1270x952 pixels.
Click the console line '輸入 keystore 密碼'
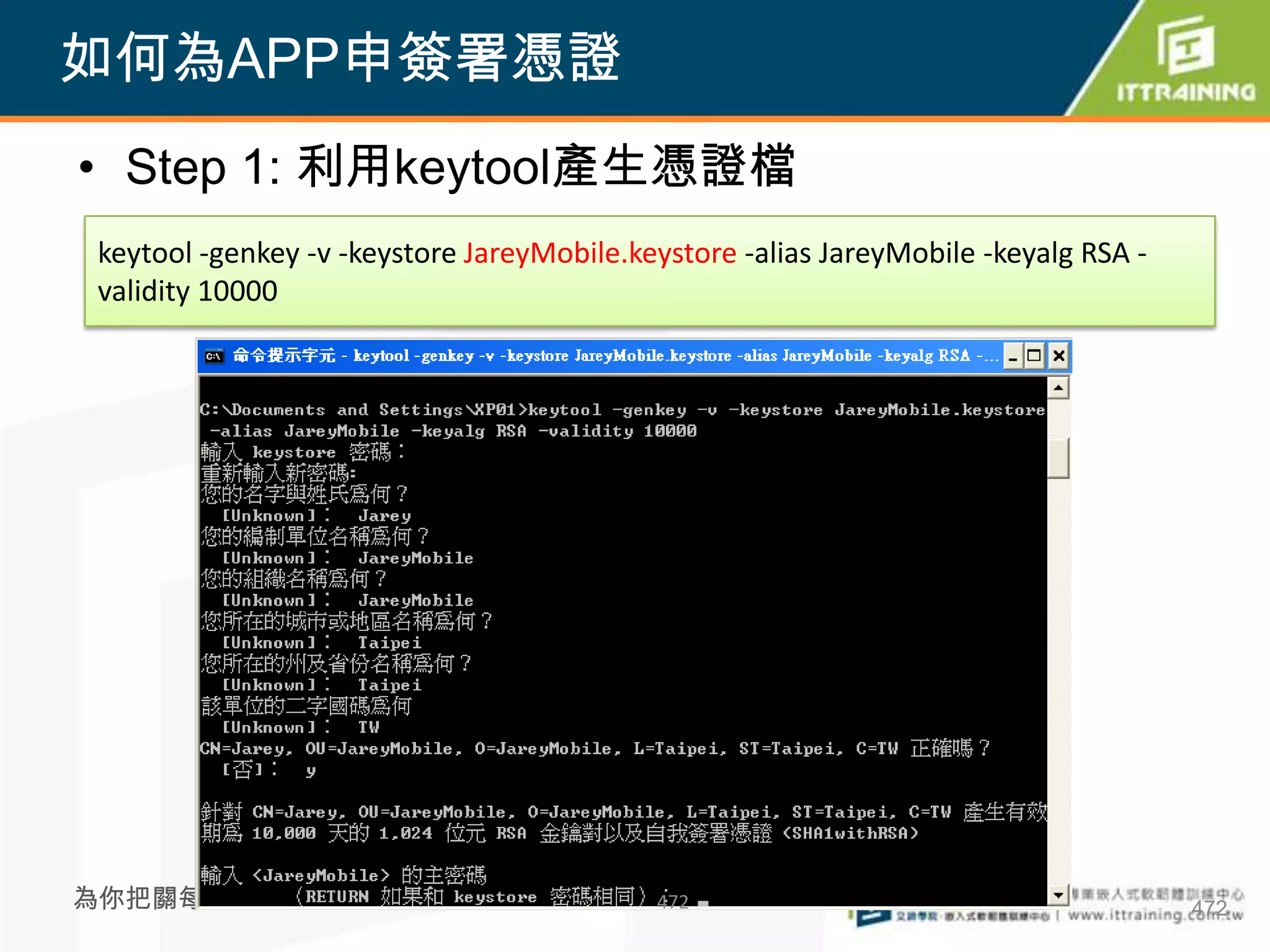coord(303,452)
